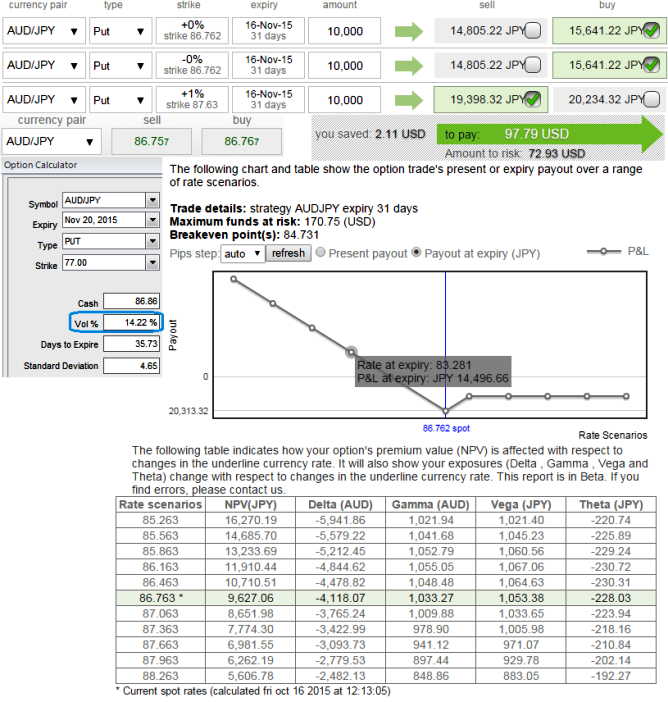Click the big green 'to pay: 97.79 USD' arrow
This screenshot has height=702, width=668.
[550, 134]
